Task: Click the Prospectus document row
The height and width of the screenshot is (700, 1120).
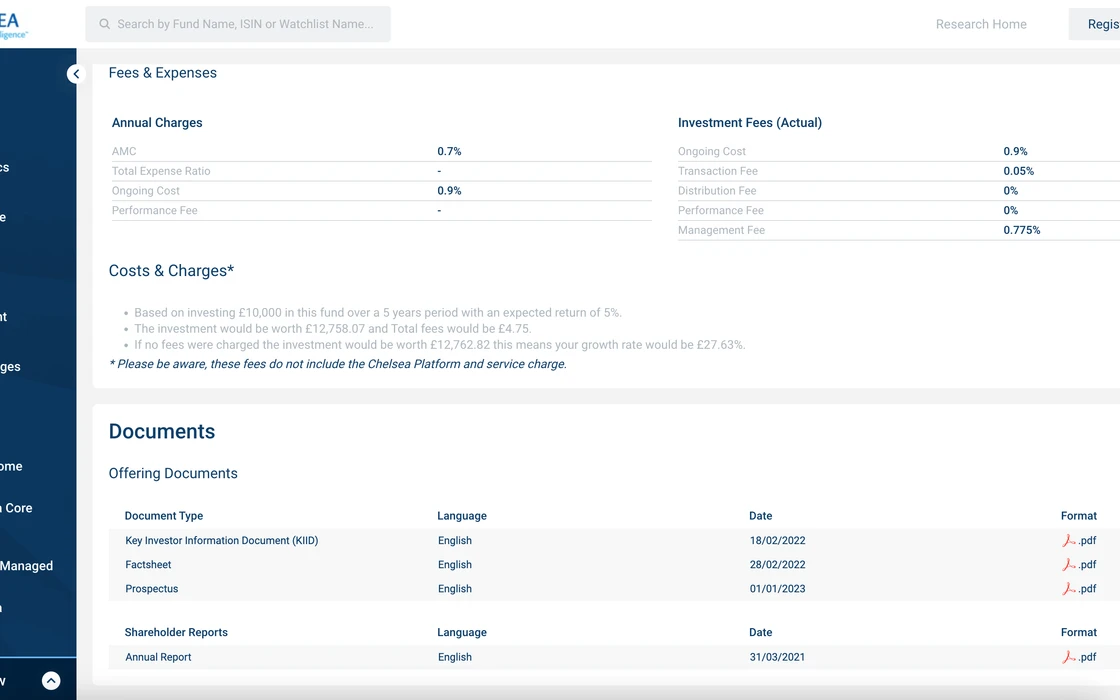Action: [x=614, y=589]
